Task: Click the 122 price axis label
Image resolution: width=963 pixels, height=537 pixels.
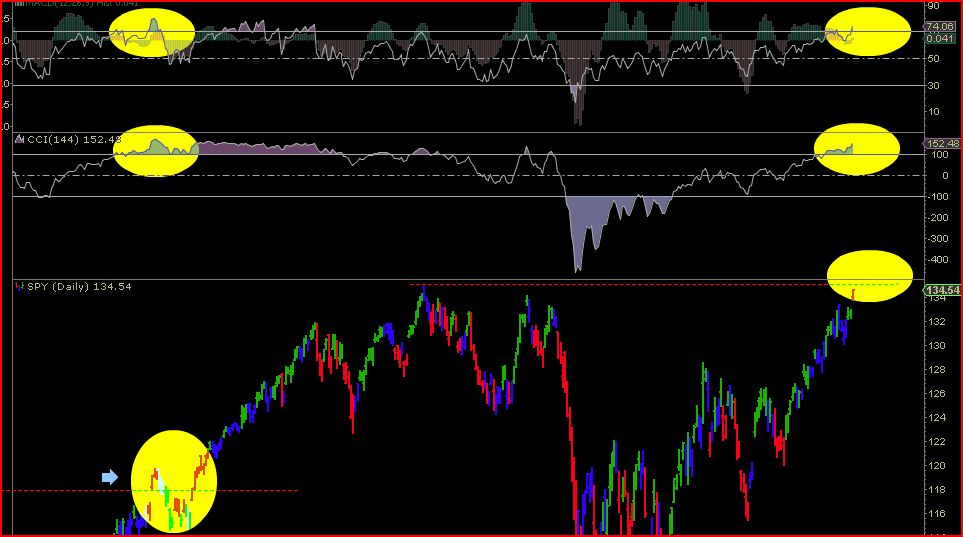Action: [936, 441]
